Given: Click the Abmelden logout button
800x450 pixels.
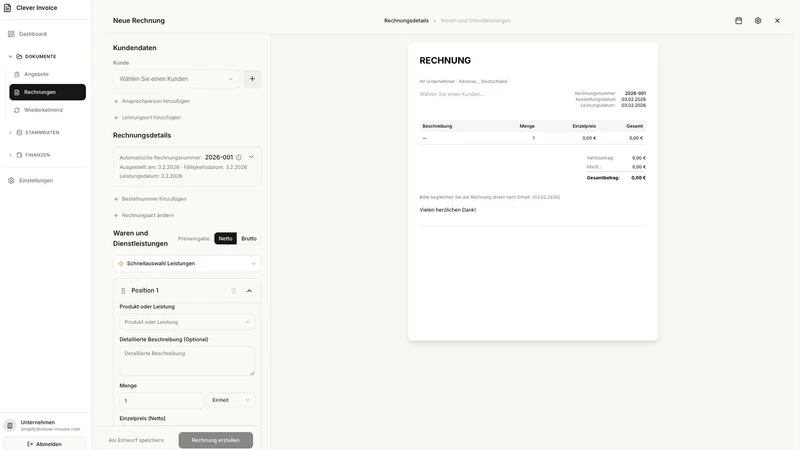Looking at the screenshot, I should [44, 444].
